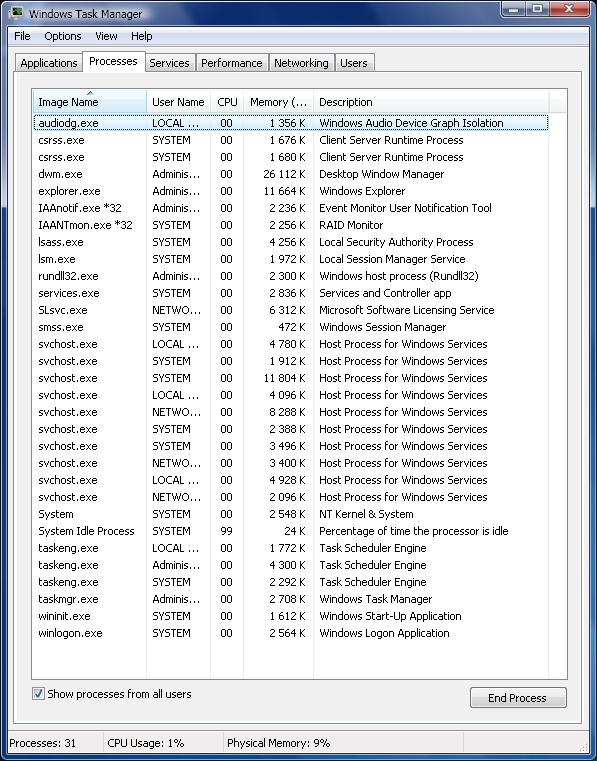Select the NT Kernel & System row
This screenshot has width=597, height=761.
pyautogui.click(x=291, y=513)
